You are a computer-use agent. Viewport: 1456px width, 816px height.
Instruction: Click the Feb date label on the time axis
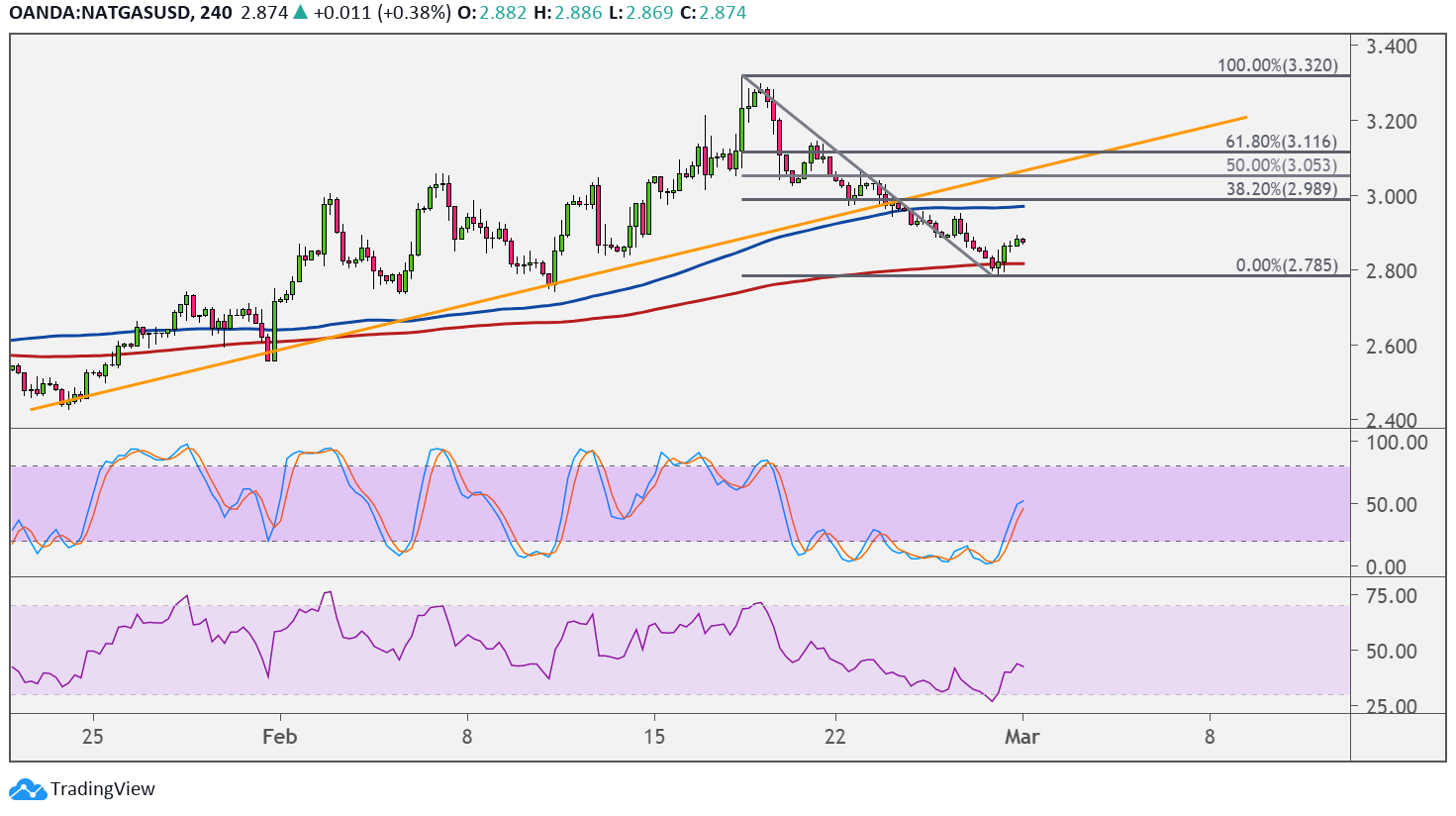coord(280,737)
